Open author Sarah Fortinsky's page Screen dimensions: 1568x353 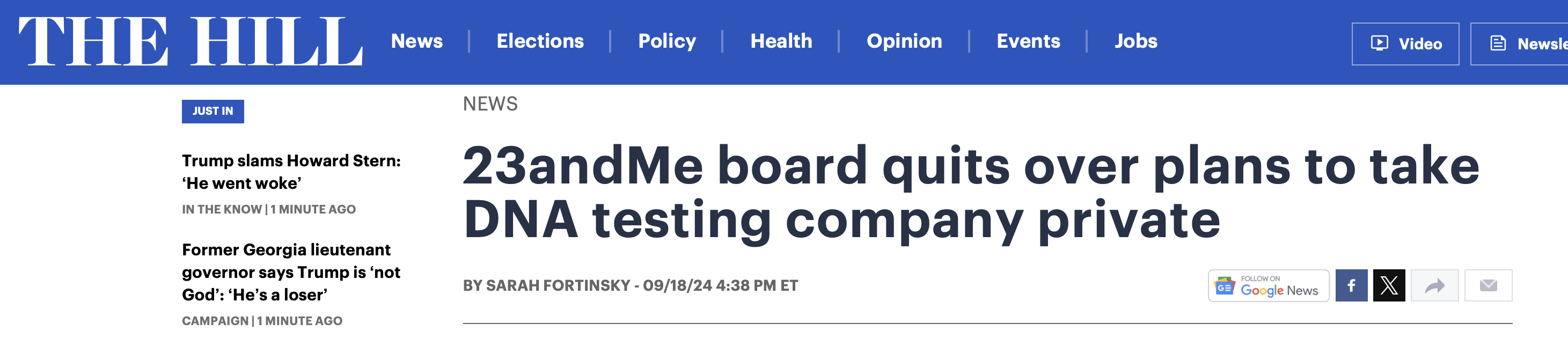(x=558, y=285)
